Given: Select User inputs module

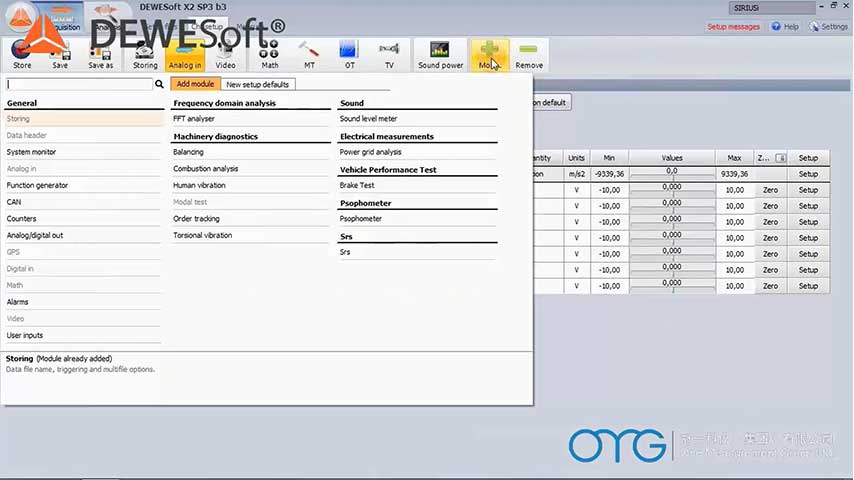Looking at the screenshot, I should pos(83,335).
